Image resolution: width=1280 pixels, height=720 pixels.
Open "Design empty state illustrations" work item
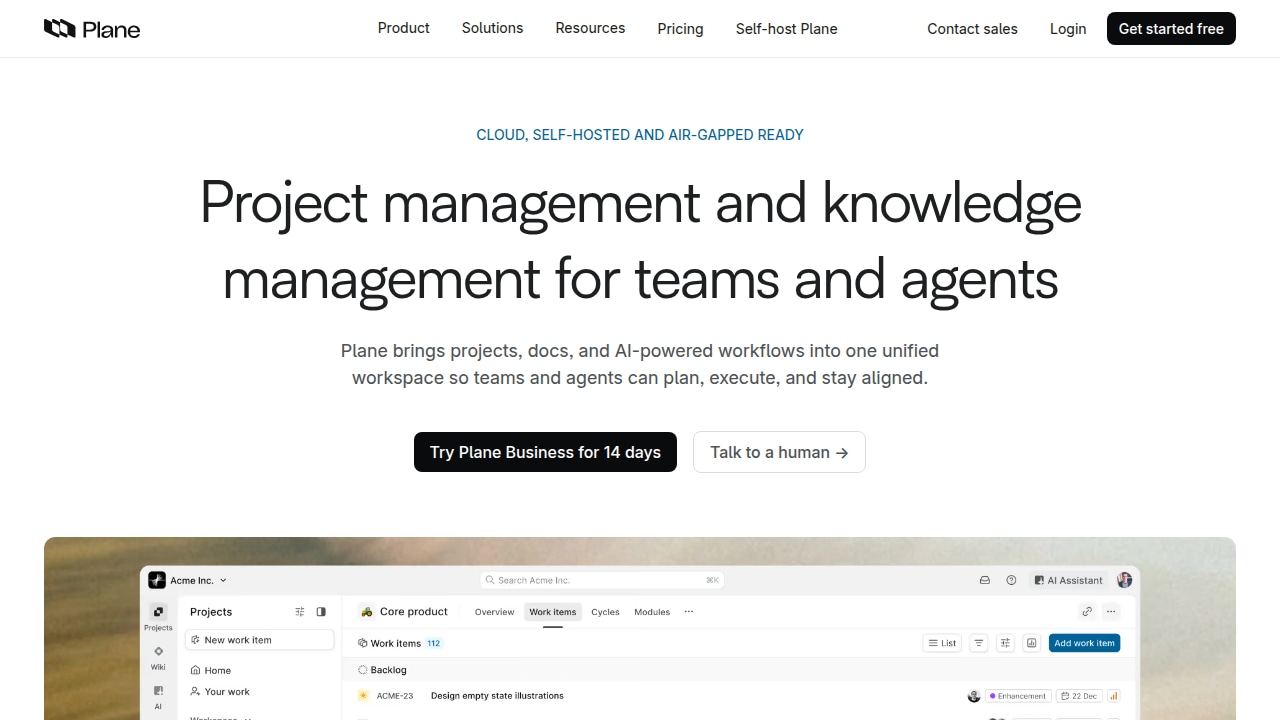click(497, 696)
